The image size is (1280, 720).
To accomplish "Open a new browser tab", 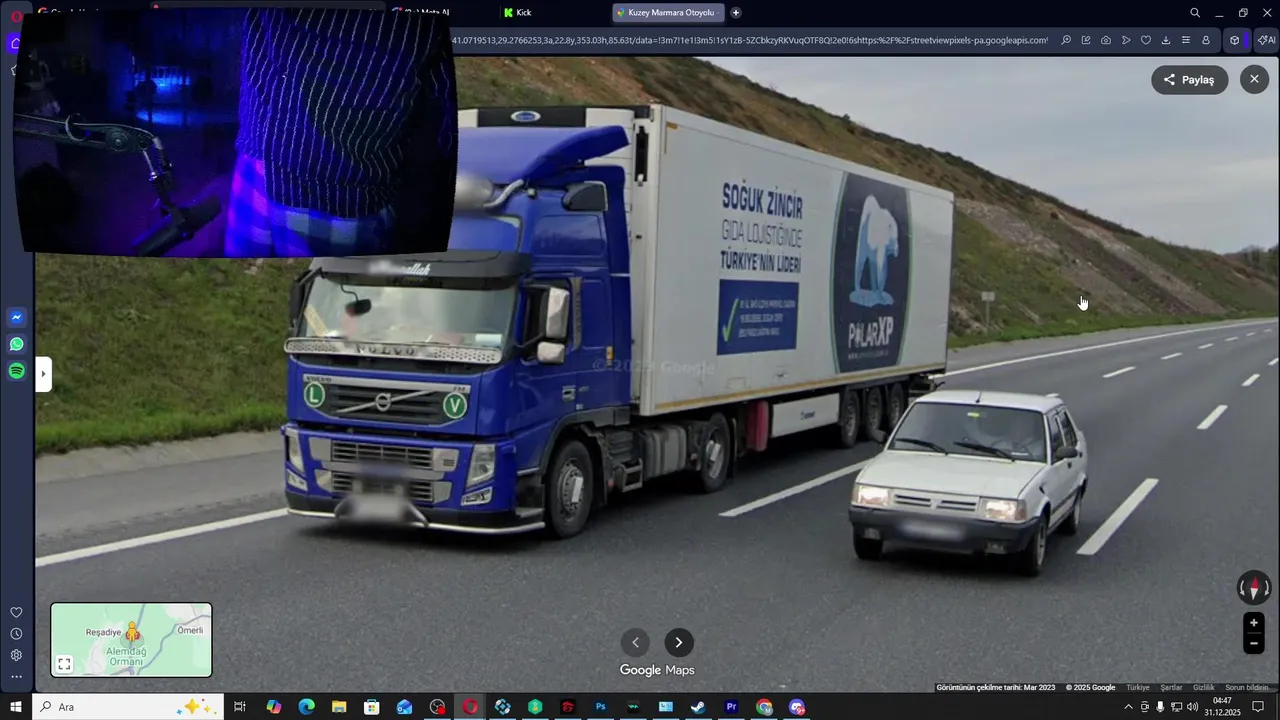I will coord(736,13).
